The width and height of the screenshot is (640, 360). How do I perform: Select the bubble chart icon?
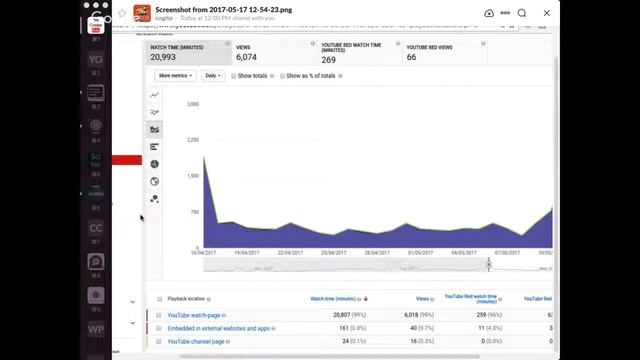154,199
